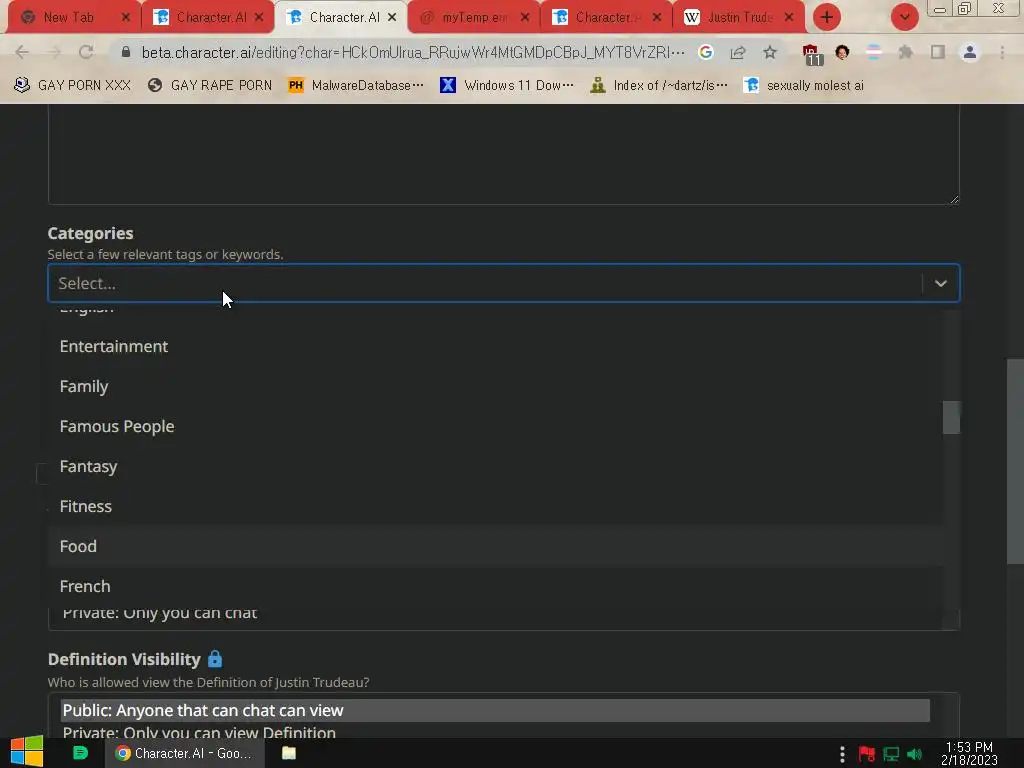Choose the Food category
Screen dimensions: 1024x768
pos(495,546)
